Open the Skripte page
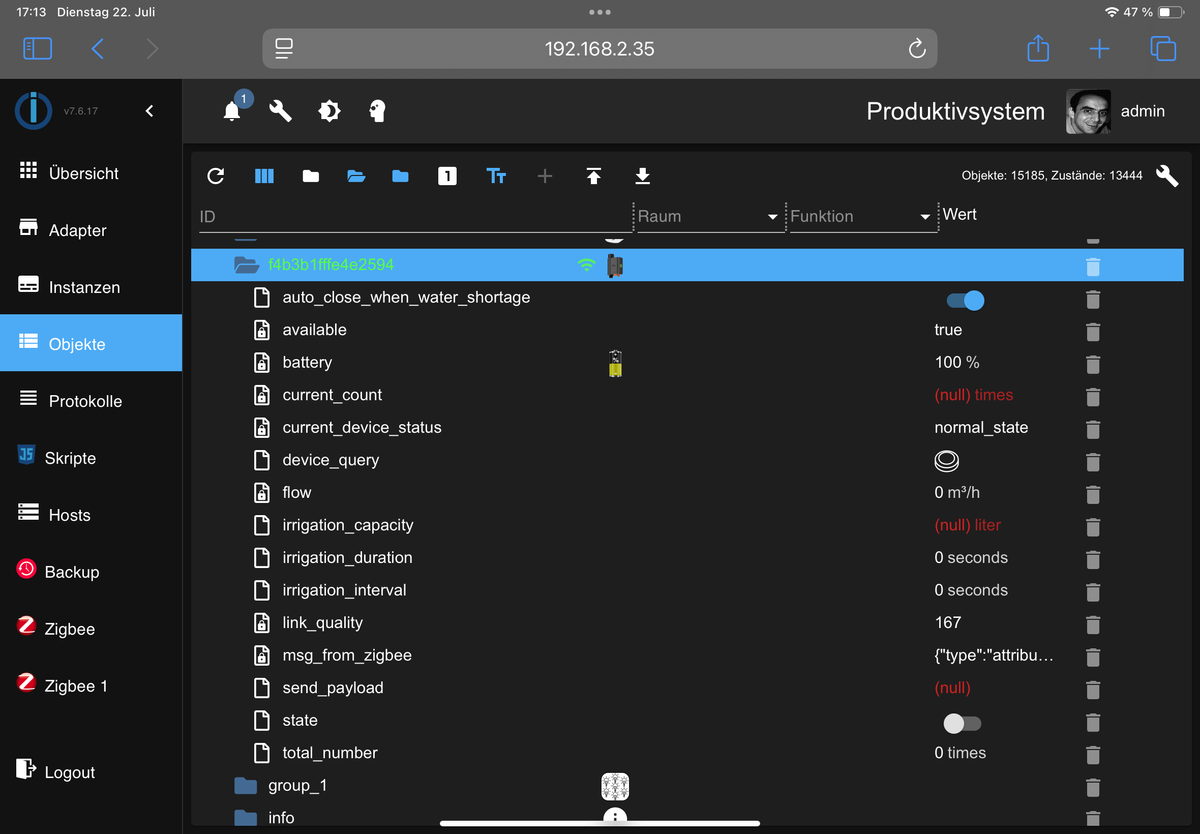Image resolution: width=1200 pixels, height=834 pixels. pos(91,458)
